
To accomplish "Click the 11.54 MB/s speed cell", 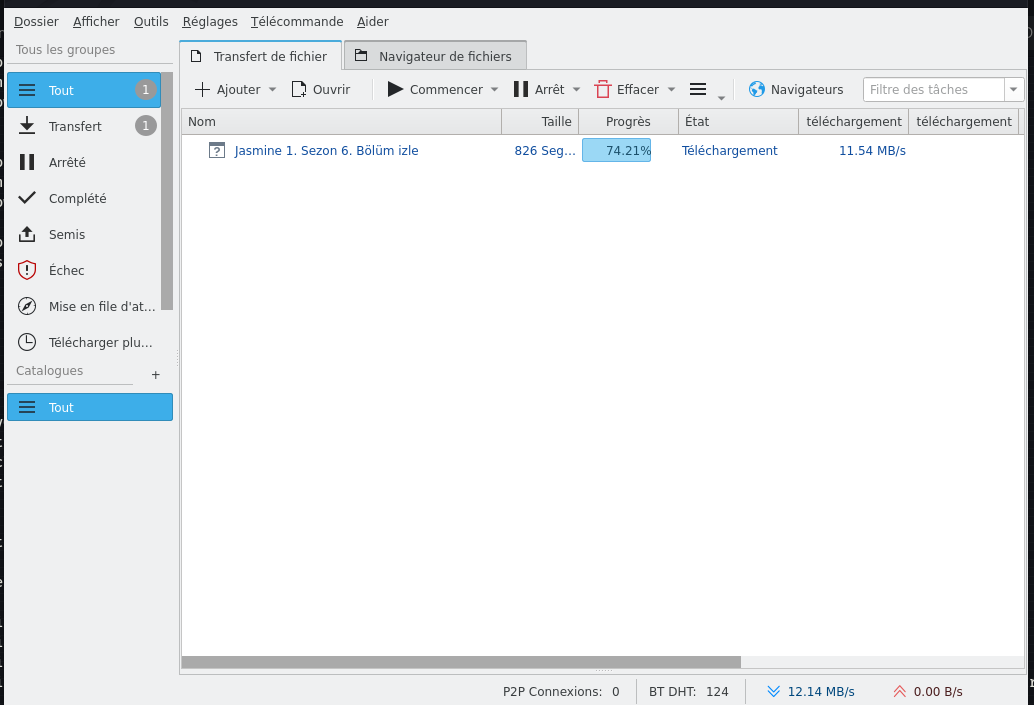I will coord(872,150).
